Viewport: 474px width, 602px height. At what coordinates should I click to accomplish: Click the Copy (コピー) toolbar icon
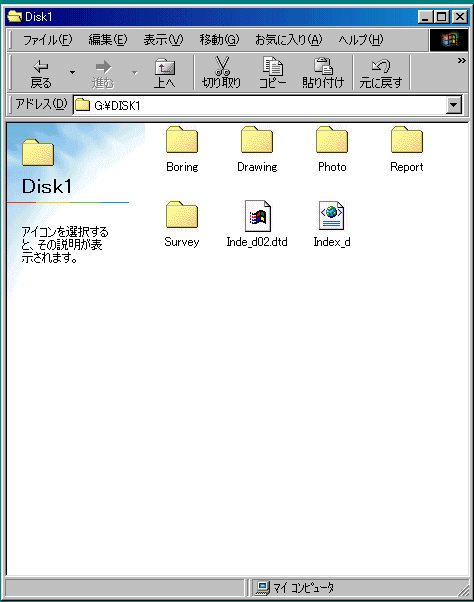coord(273,66)
